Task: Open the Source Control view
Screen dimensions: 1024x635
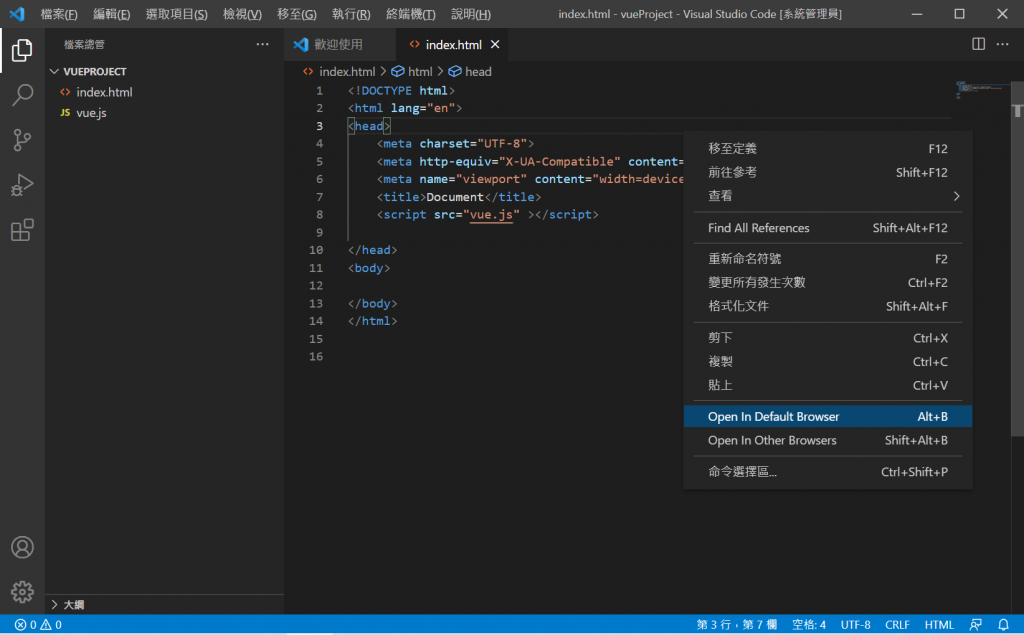Action: click(x=22, y=140)
